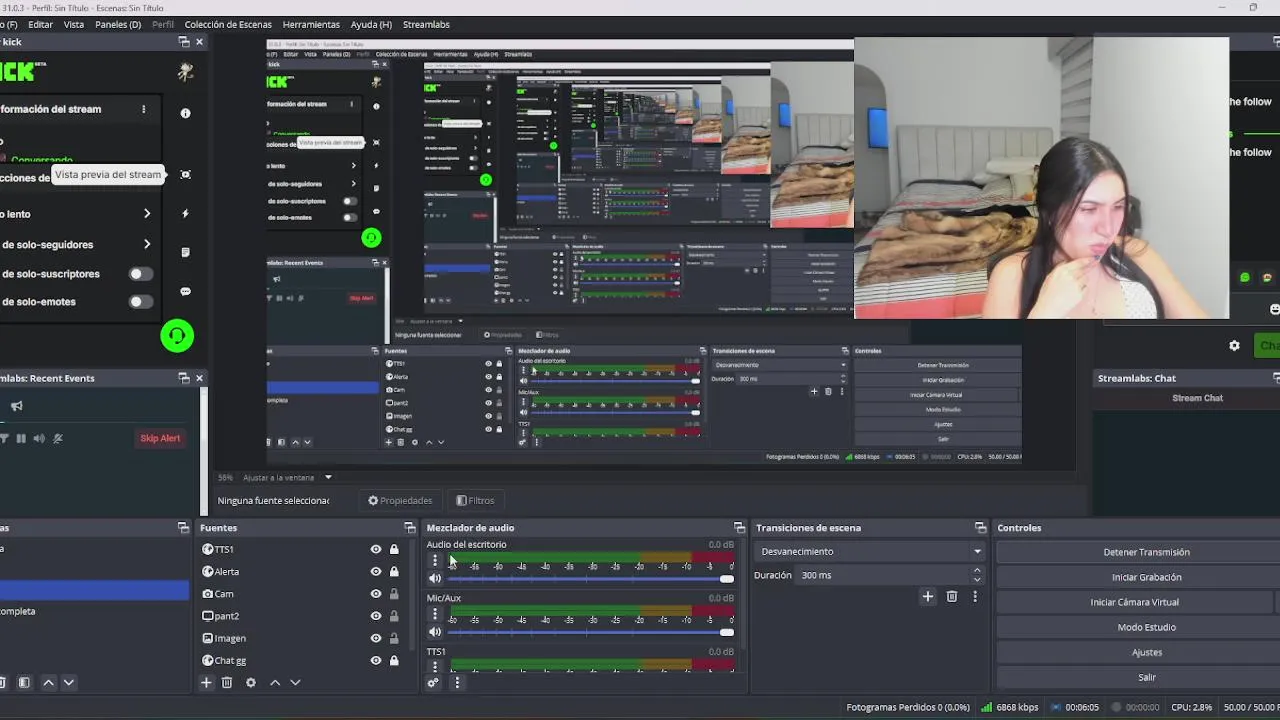The image size is (1280, 720).
Task: Unlock the TTS1 source
Action: click(x=394, y=549)
